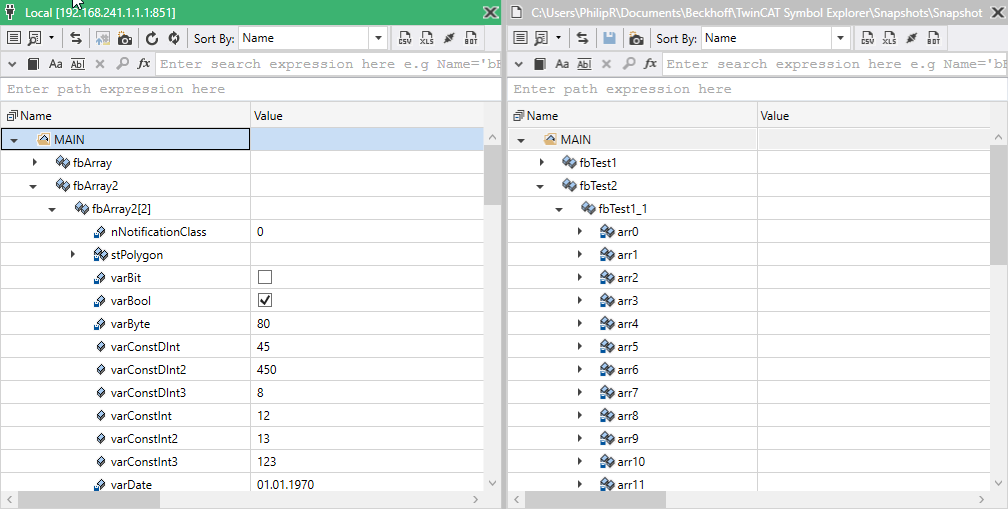
Task: Toggle match case (Aa) in Local pane search
Action: coord(56,64)
